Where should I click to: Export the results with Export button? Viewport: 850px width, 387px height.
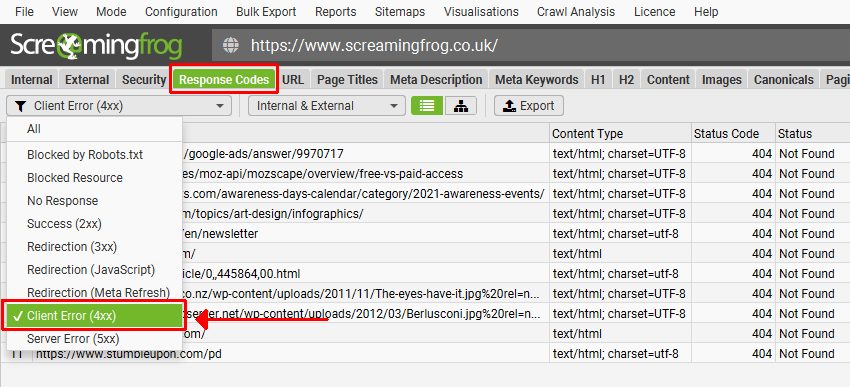(x=529, y=106)
